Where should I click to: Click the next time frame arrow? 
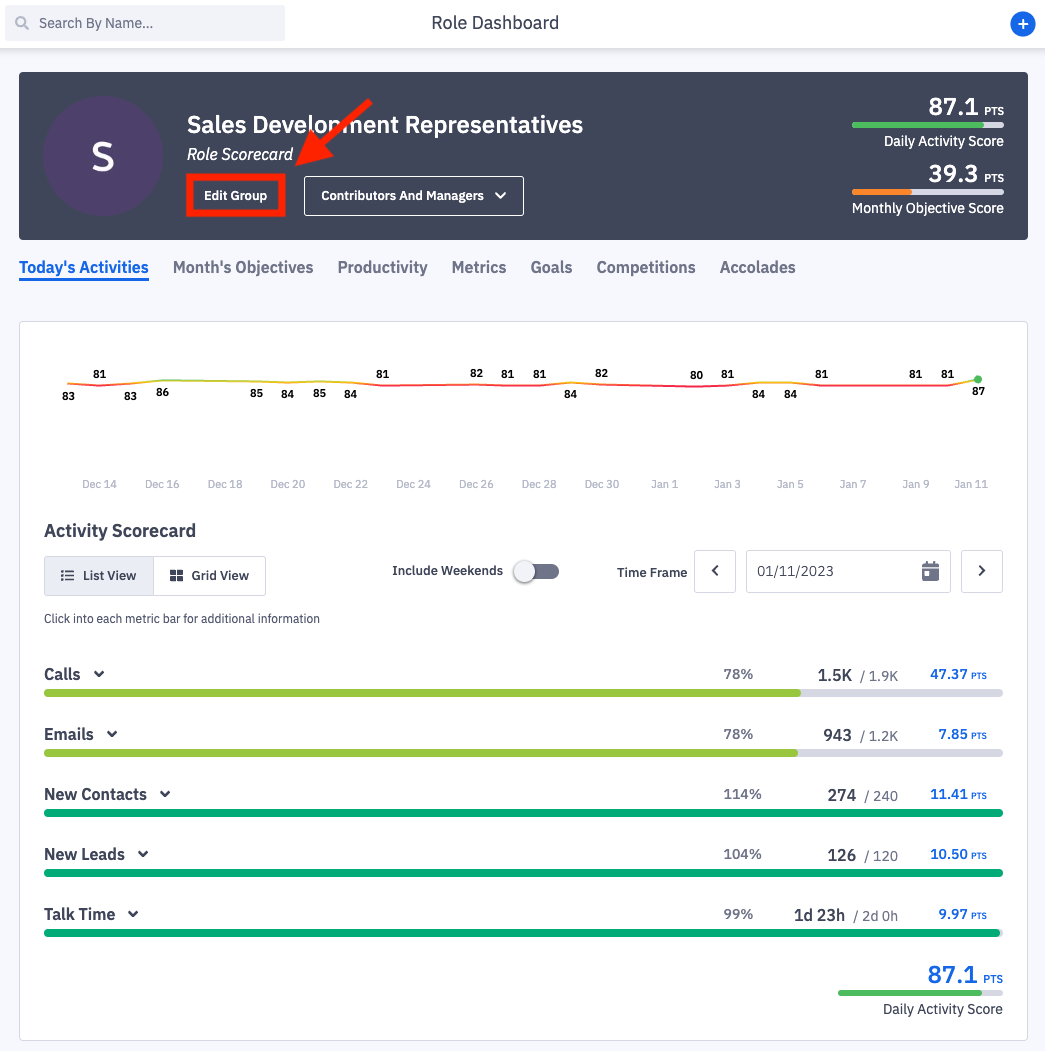pyautogui.click(x=981, y=571)
